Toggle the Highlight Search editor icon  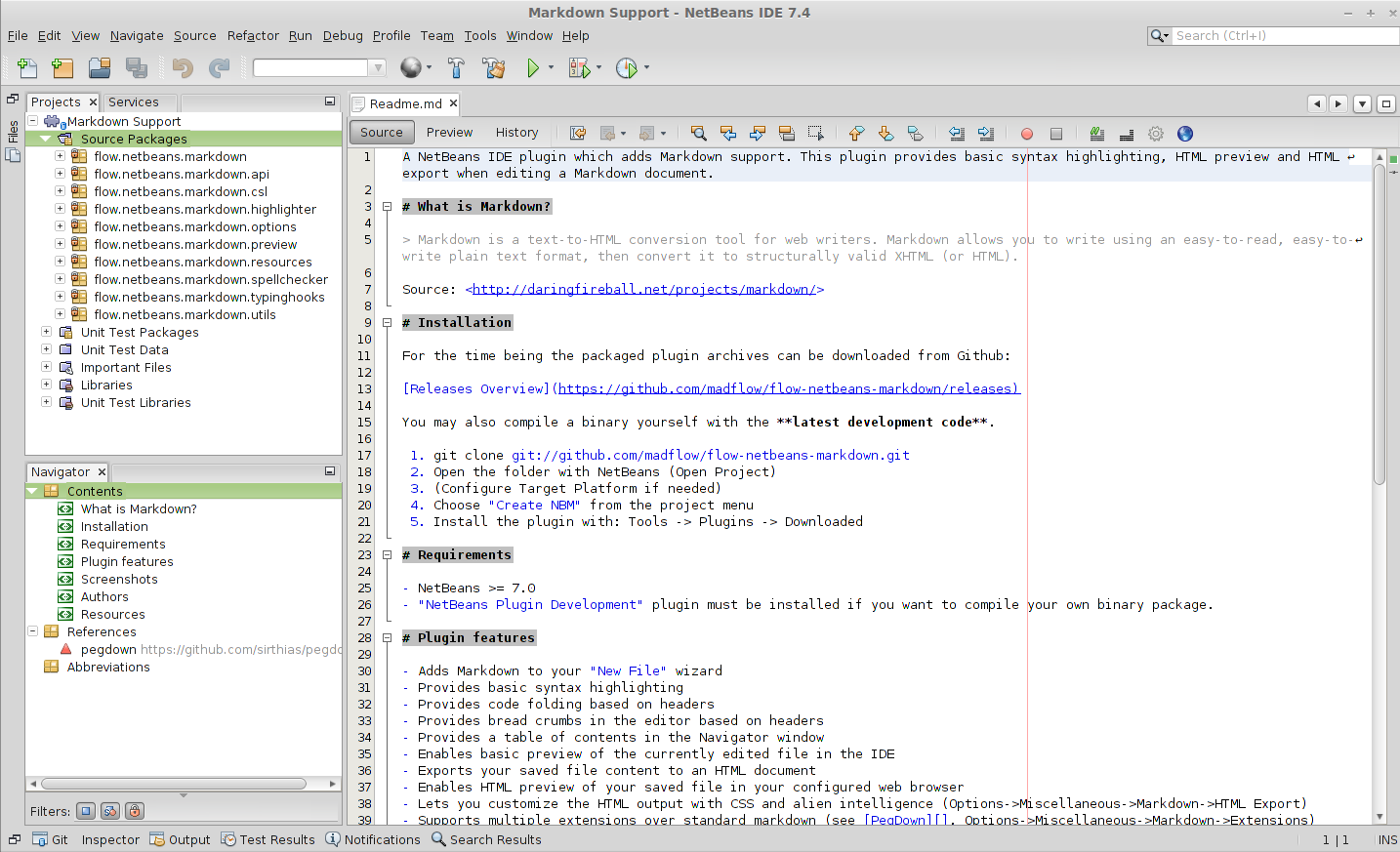pyautogui.click(x=787, y=134)
